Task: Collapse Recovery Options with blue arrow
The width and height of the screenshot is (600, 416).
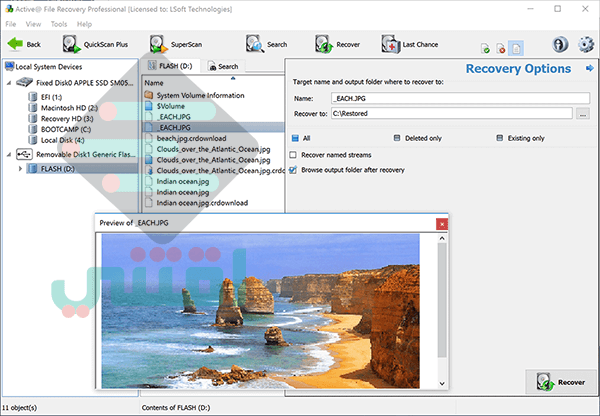Action: (589, 69)
